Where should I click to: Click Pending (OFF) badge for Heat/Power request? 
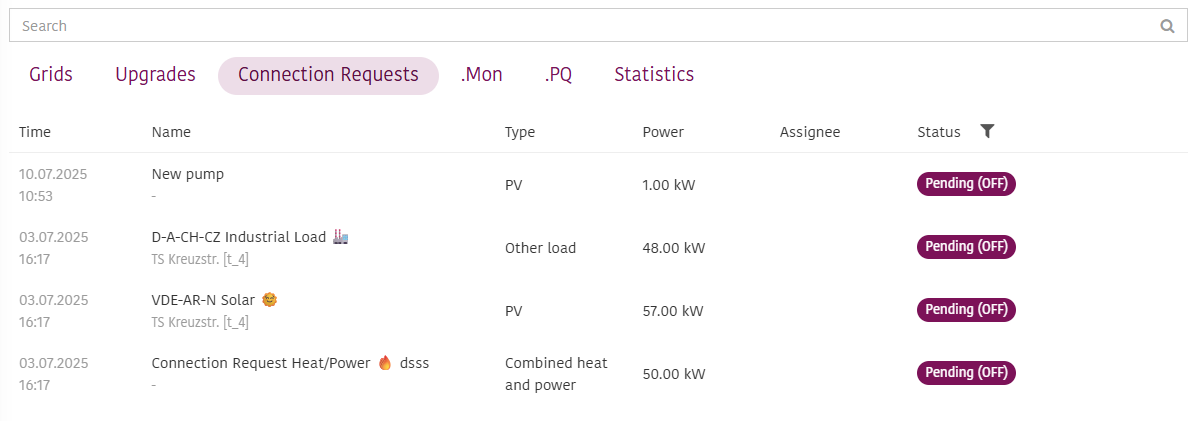coord(966,373)
